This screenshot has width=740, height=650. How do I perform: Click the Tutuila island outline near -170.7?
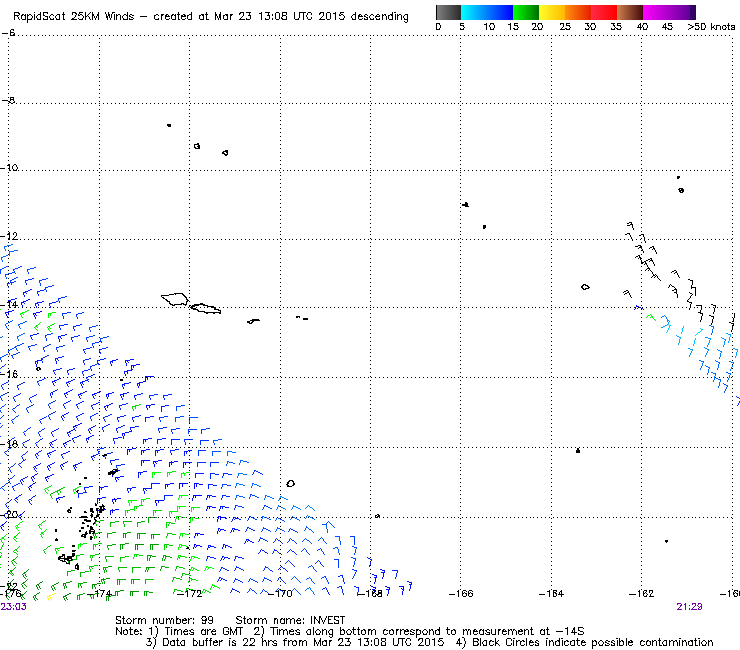[253, 321]
